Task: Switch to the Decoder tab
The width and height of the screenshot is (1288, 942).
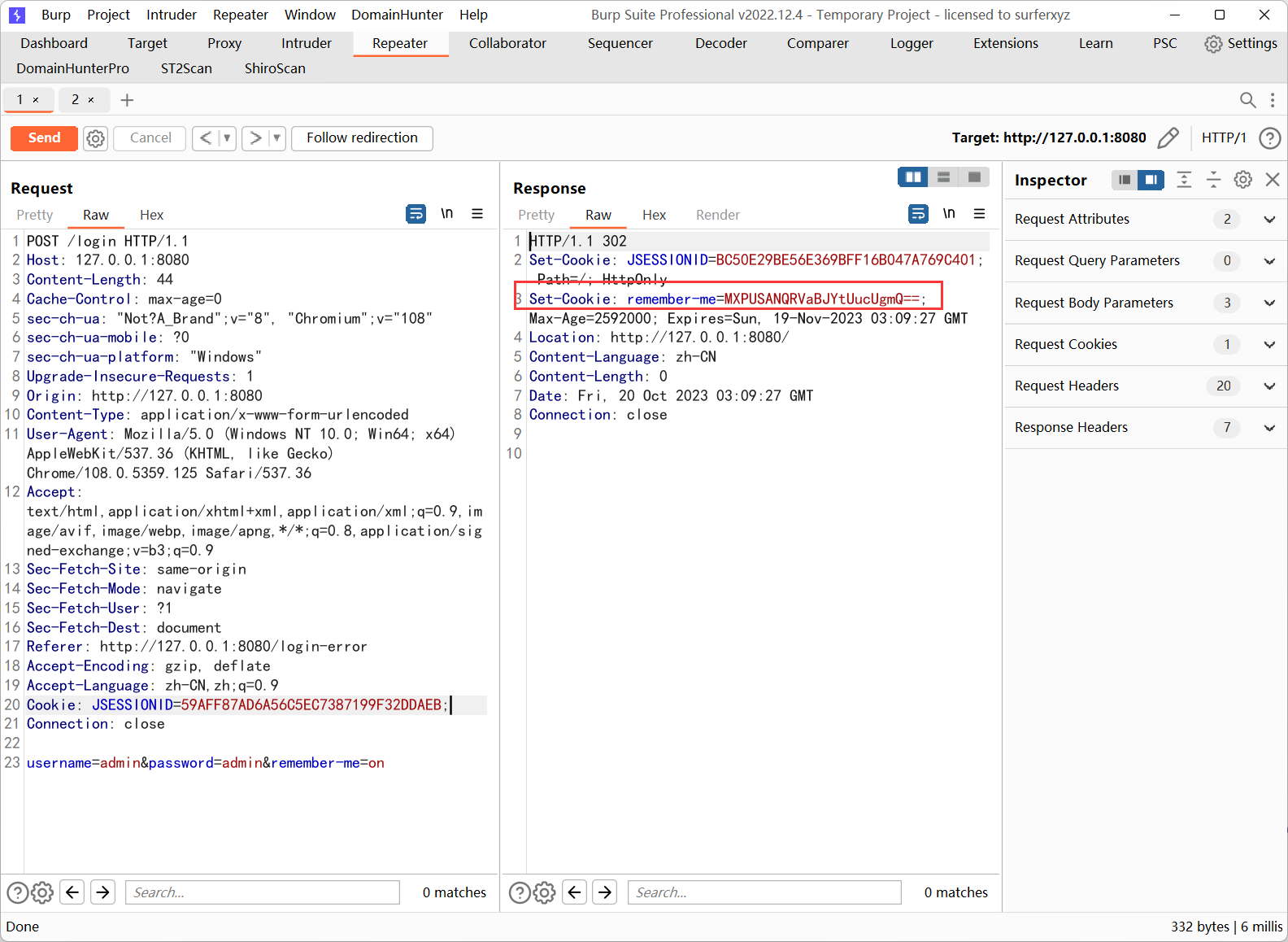Action: [x=721, y=43]
